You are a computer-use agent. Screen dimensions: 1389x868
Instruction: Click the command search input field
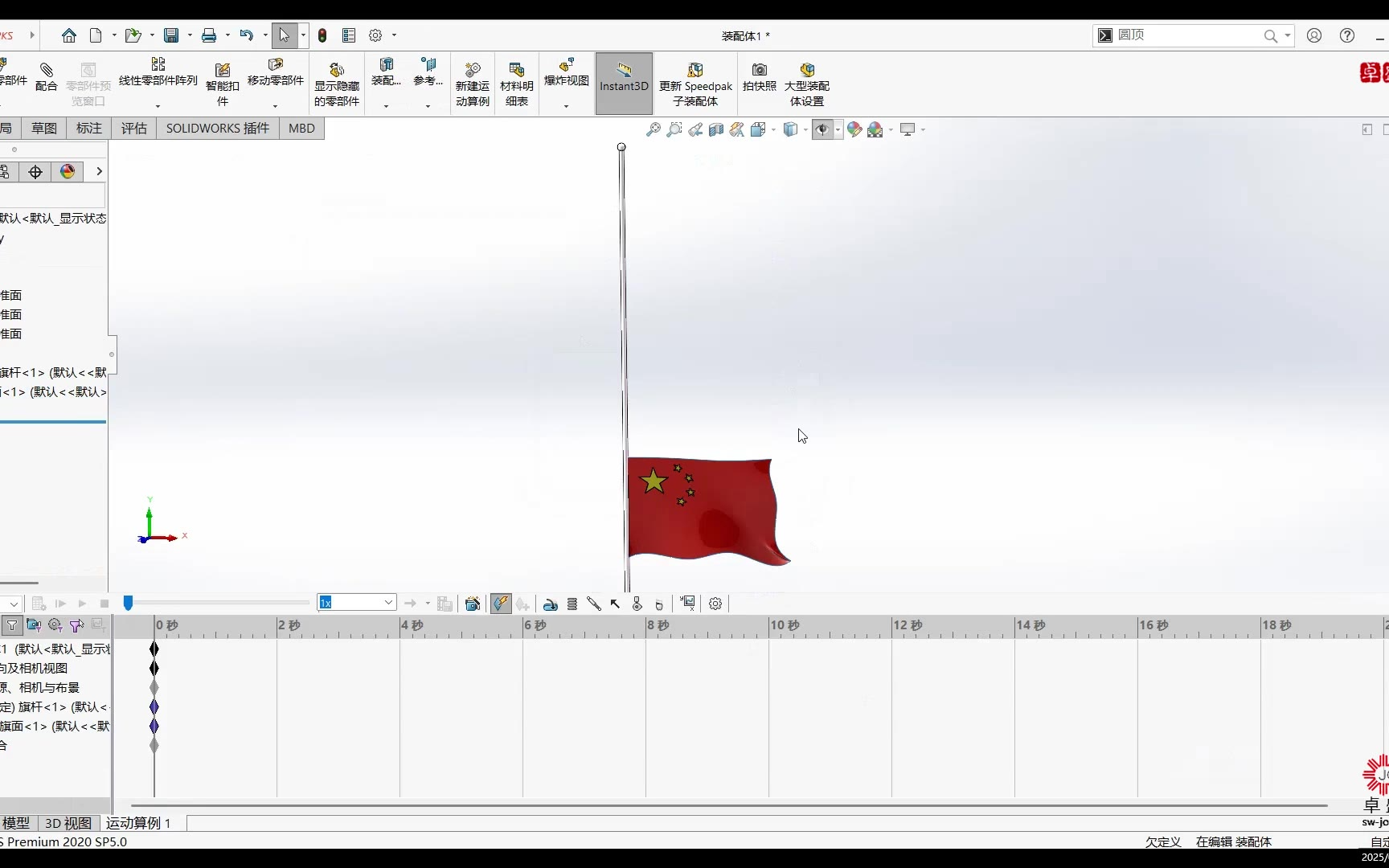click(1186, 35)
